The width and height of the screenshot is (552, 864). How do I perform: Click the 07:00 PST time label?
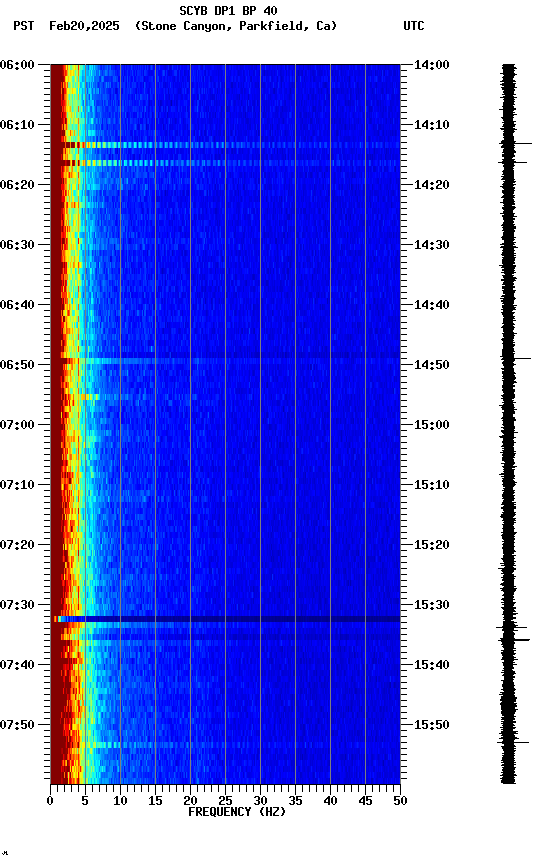coord(17,425)
